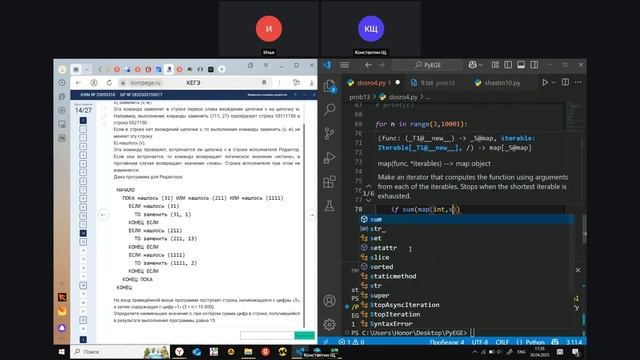Go back in VS Code navigation history
The width and height of the screenshot is (640, 360).
point(368,65)
